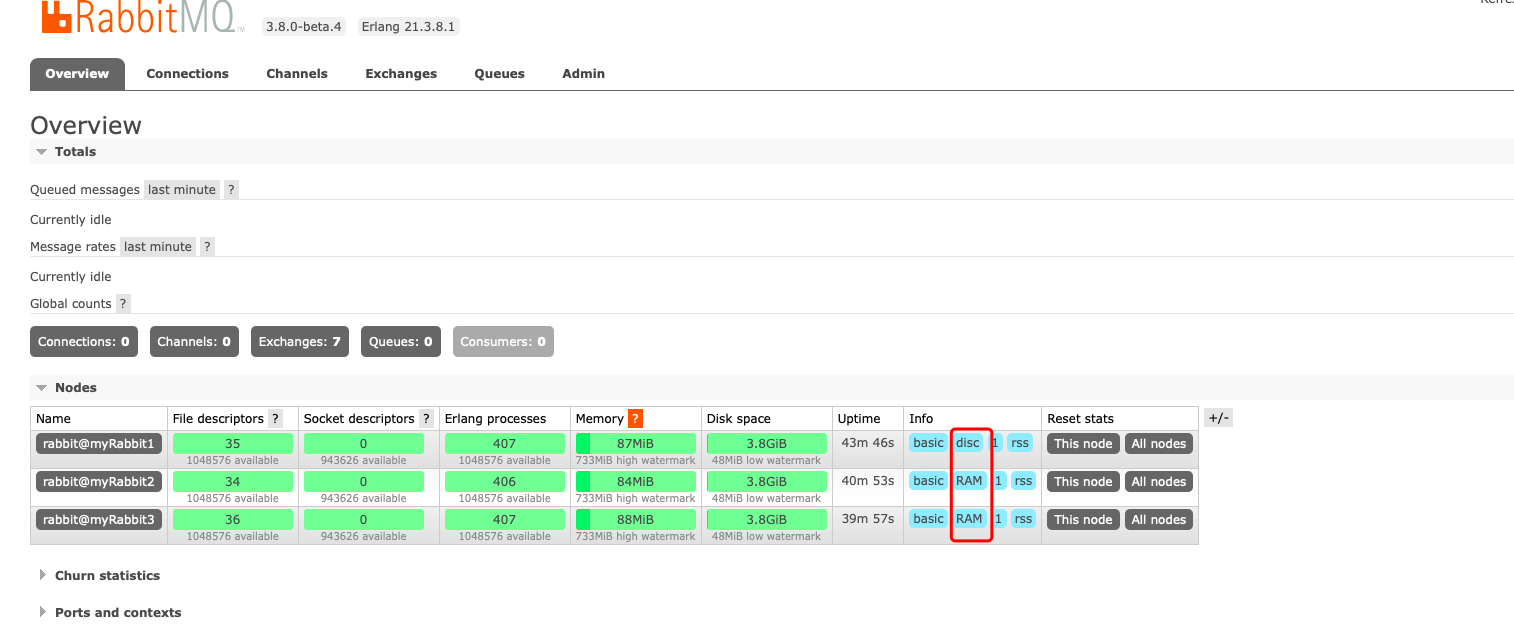
Task: Click the RAM tag for rabbit@myRabbit3
Action: pos(969,518)
